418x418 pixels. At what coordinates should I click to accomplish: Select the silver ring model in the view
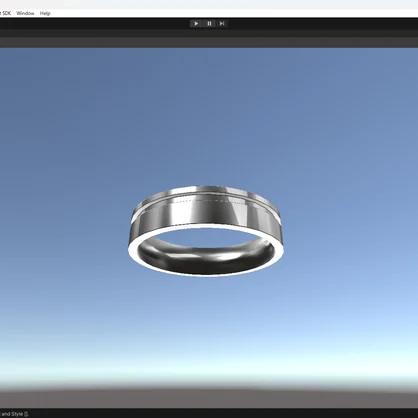point(206,231)
